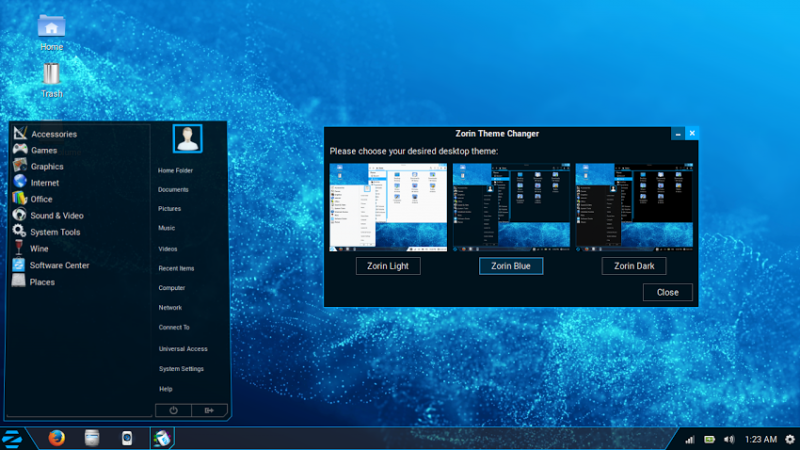Open Documents from start menu

coord(173,189)
